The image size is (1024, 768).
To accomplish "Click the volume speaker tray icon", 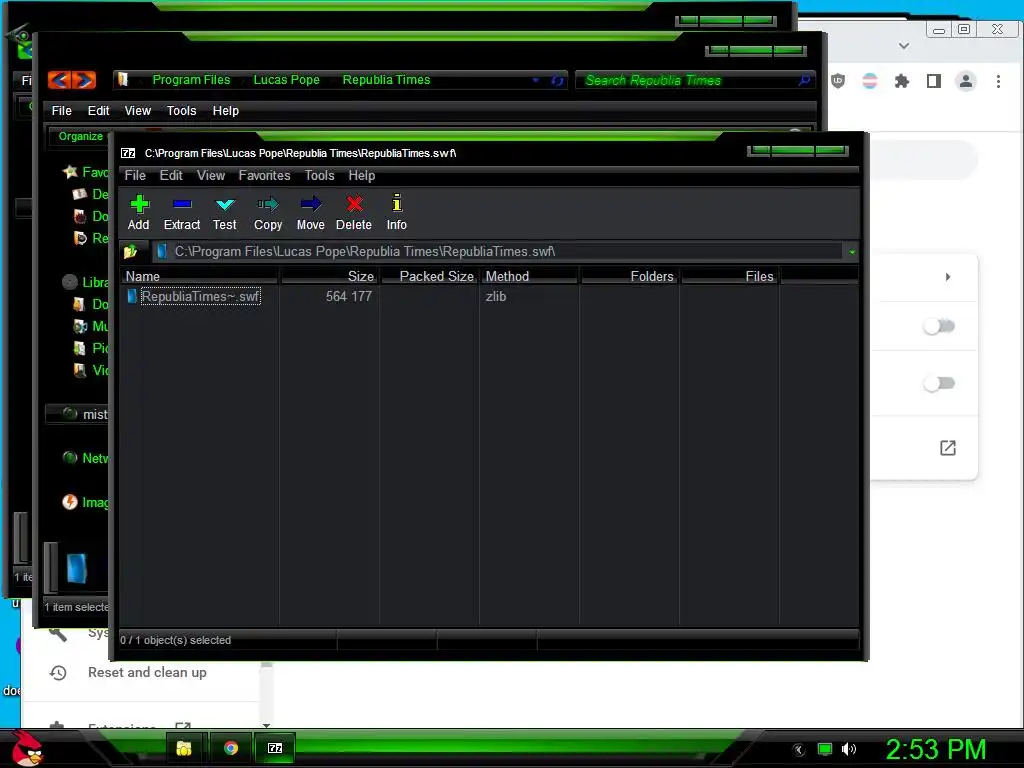I will tap(848, 749).
